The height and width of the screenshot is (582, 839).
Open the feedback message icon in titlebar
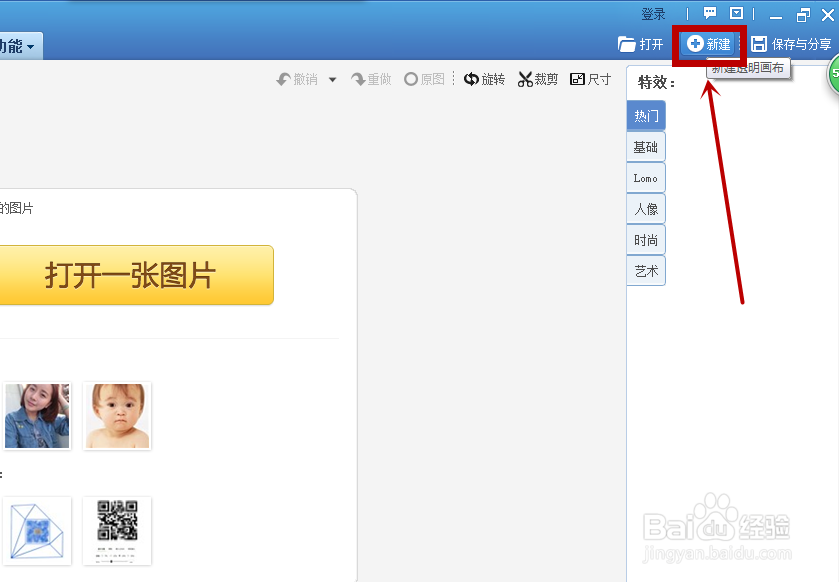(710, 14)
